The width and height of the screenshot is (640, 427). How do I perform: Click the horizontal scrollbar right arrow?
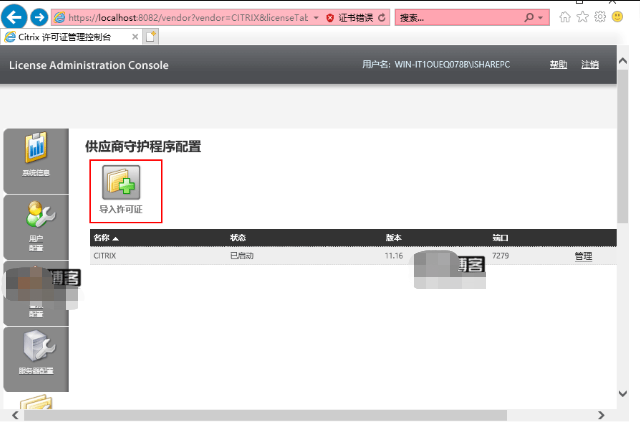601,415
